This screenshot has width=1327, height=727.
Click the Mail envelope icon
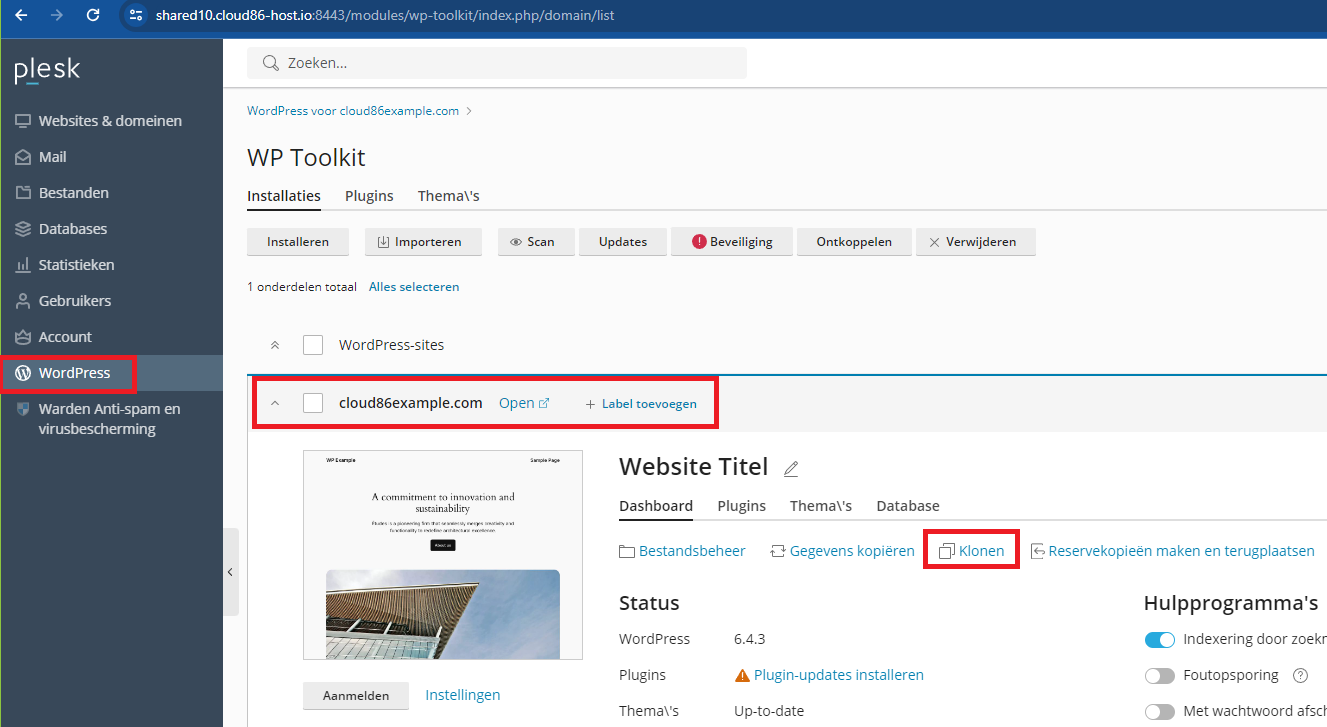(x=23, y=157)
